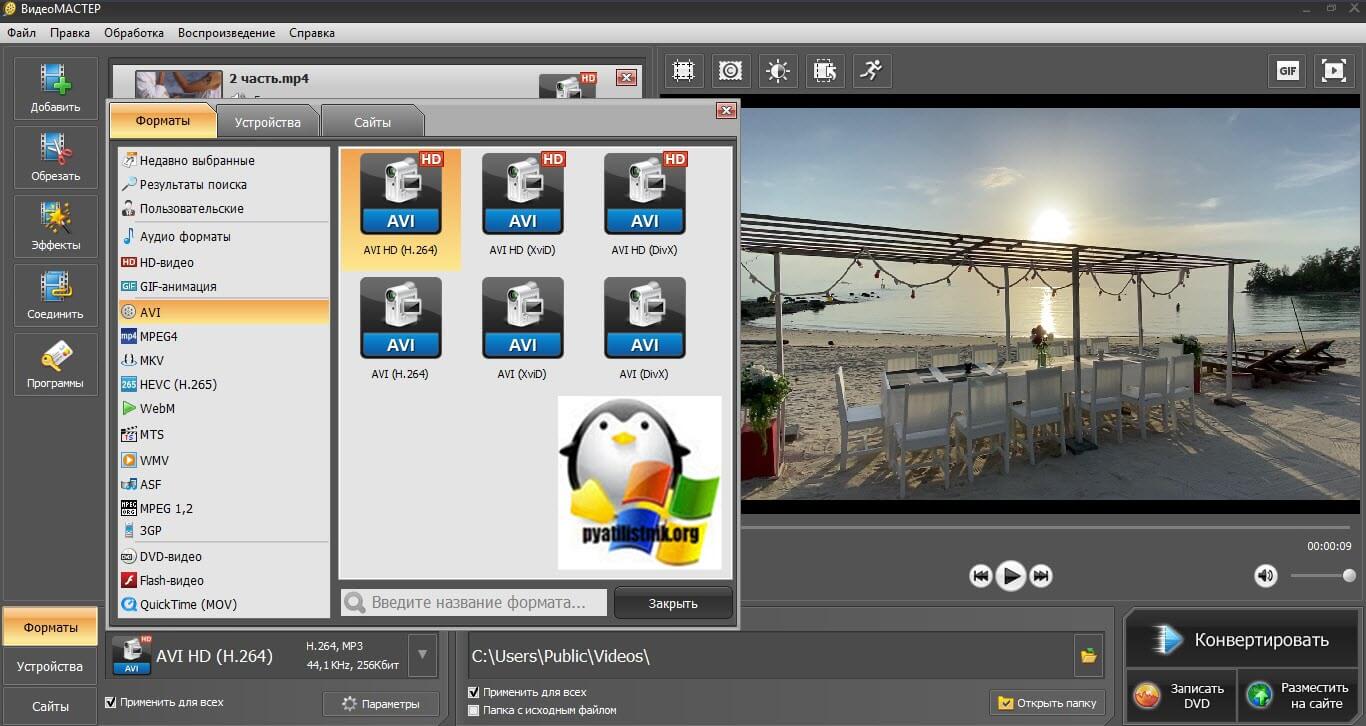Screen dimensions: 1366x726
Task: Create a GIF using the GIF icon
Action: point(1288,71)
